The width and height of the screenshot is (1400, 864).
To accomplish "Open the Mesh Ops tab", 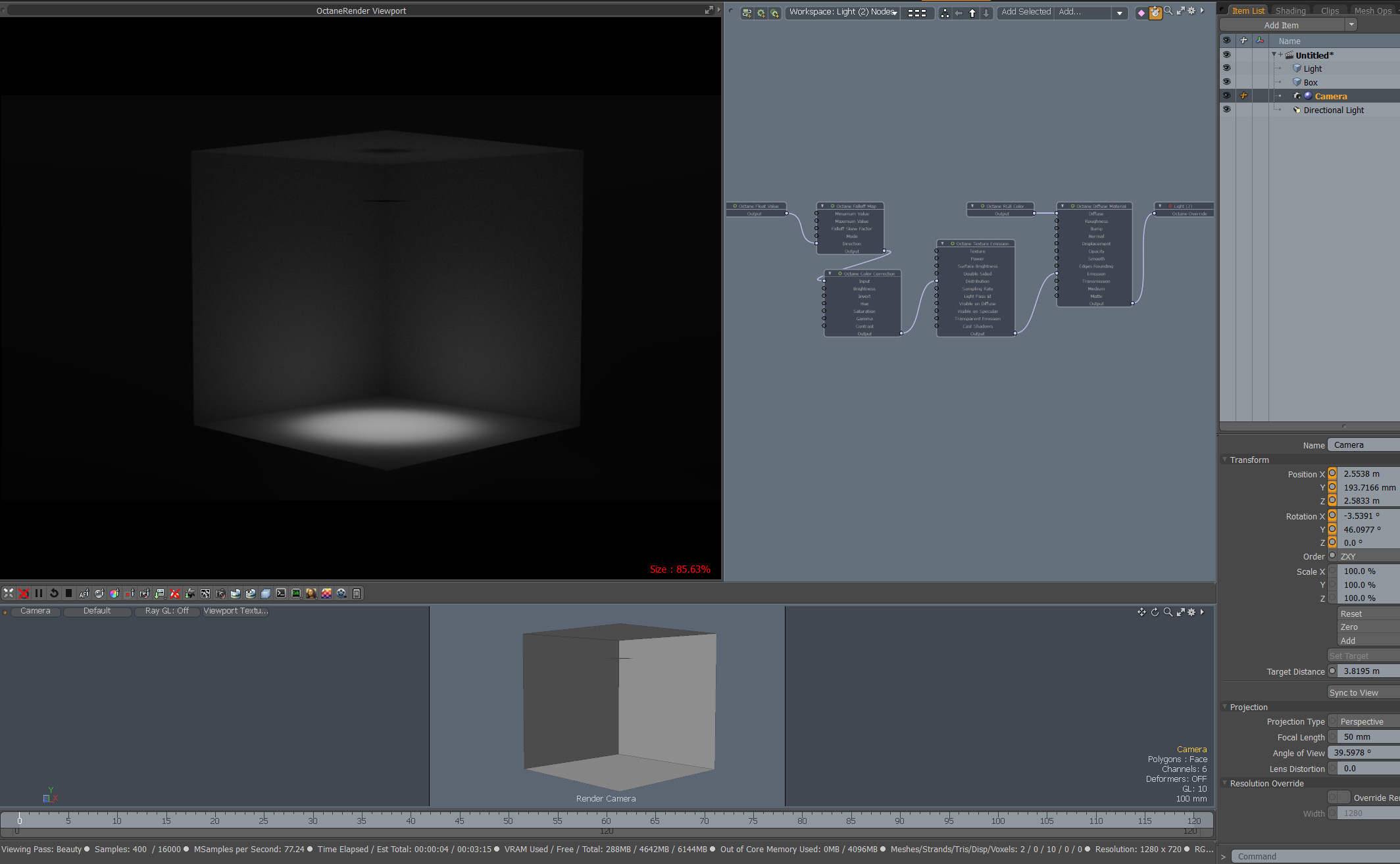I will tap(1372, 11).
